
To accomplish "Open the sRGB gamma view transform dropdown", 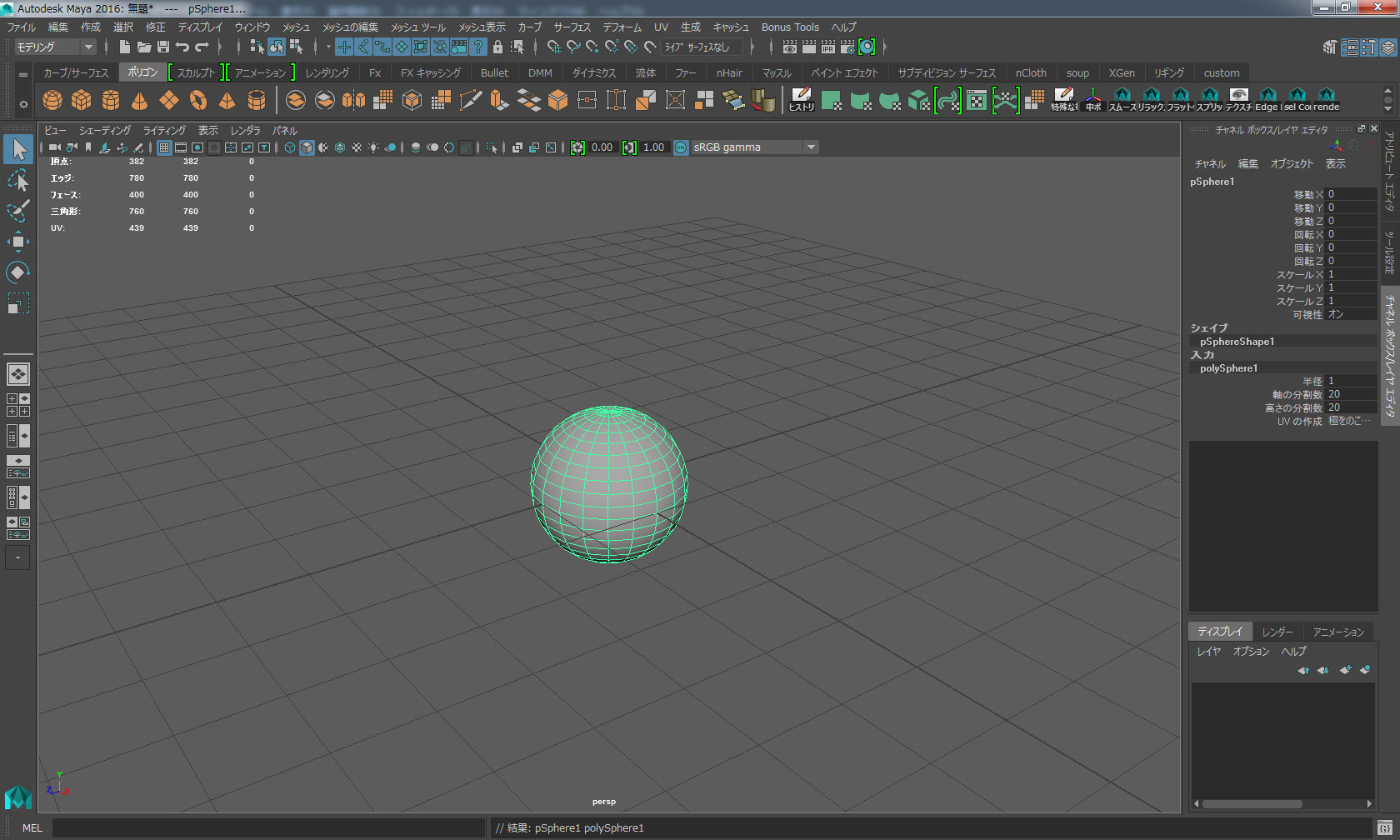I will (754, 147).
